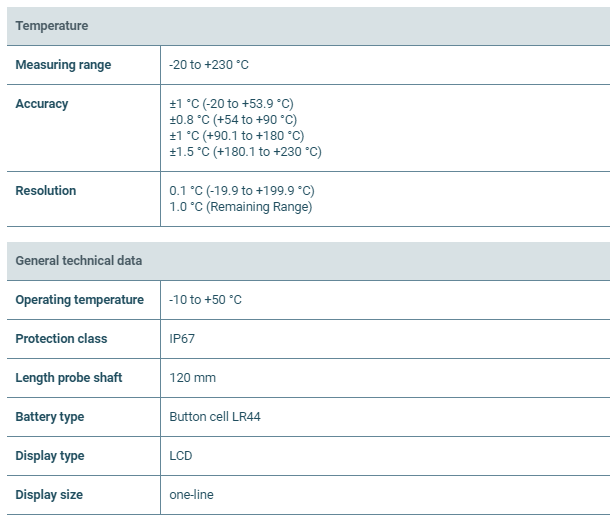Click the General technical data header
Screen dimensions: 610x522
tap(79, 261)
